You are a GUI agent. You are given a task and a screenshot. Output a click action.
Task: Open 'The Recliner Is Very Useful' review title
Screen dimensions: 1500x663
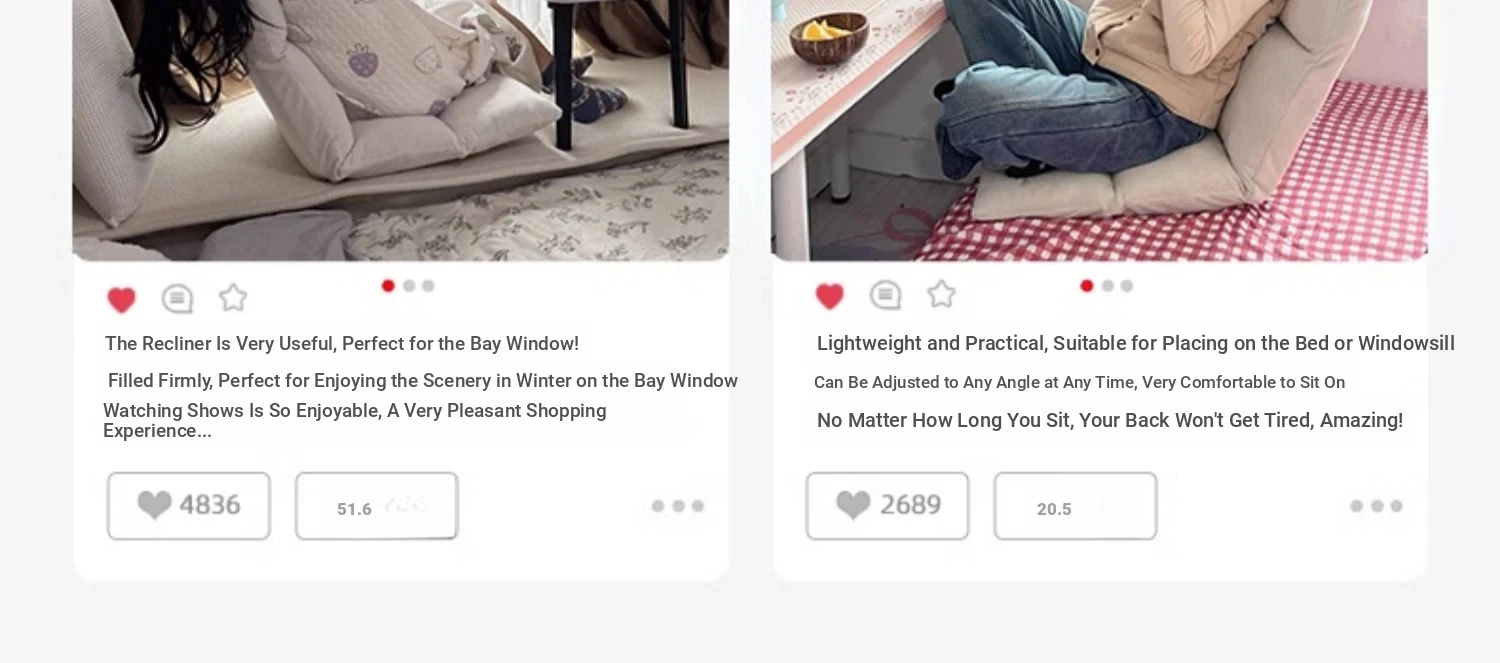click(342, 344)
